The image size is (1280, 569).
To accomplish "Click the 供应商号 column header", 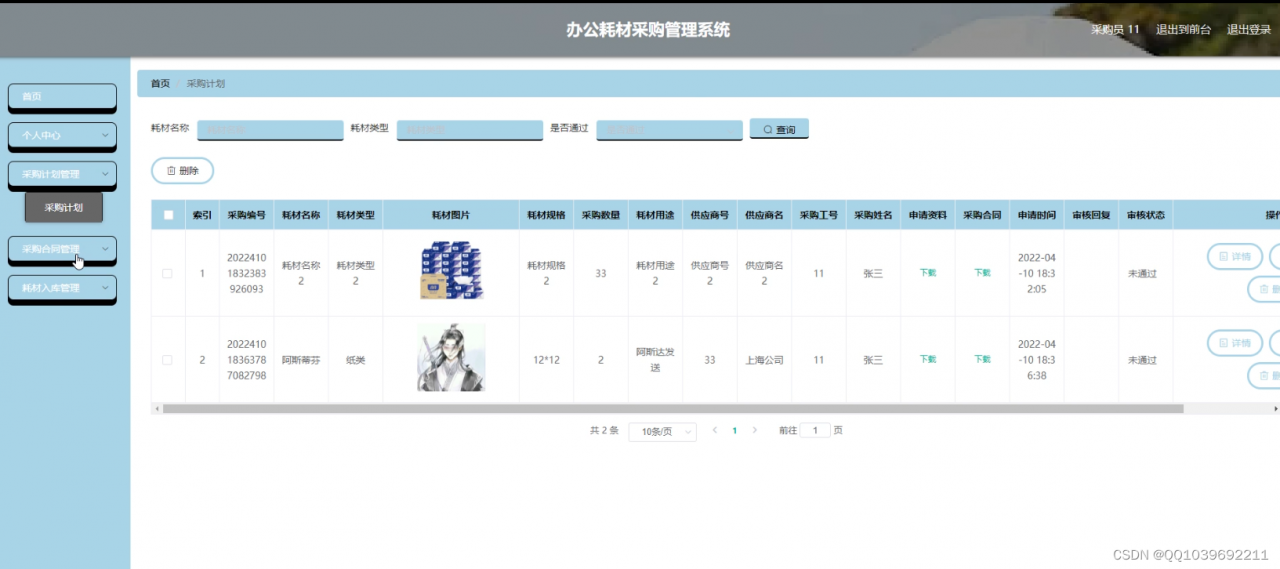I will pos(709,215).
